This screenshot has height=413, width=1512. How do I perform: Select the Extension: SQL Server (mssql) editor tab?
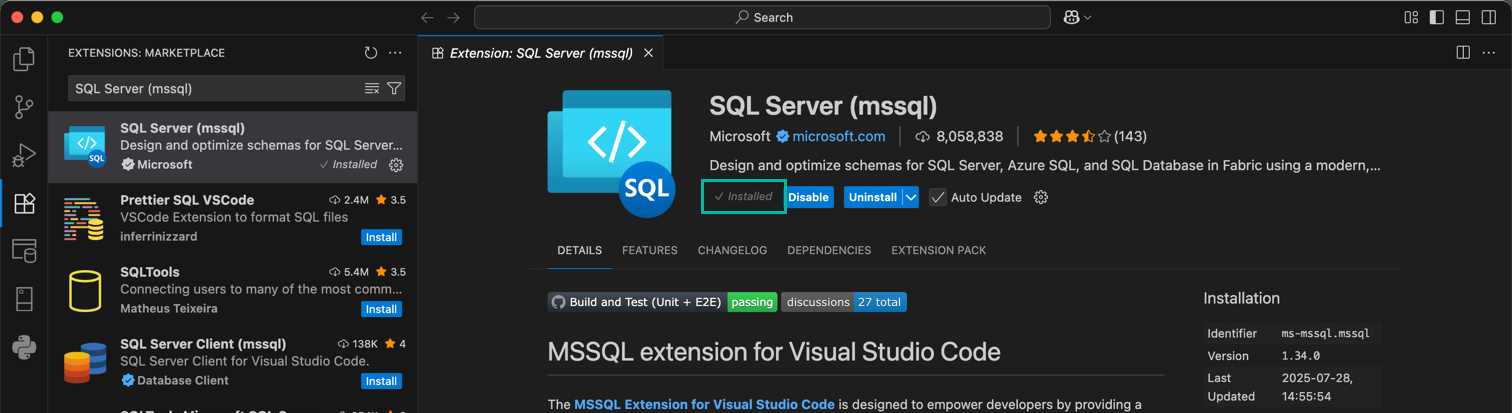click(541, 53)
